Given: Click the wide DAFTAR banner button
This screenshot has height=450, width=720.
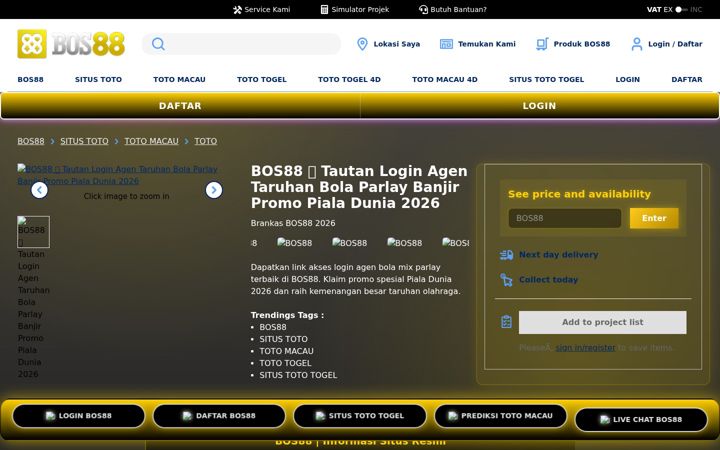Looking at the screenshot, I should pos(180,106).
